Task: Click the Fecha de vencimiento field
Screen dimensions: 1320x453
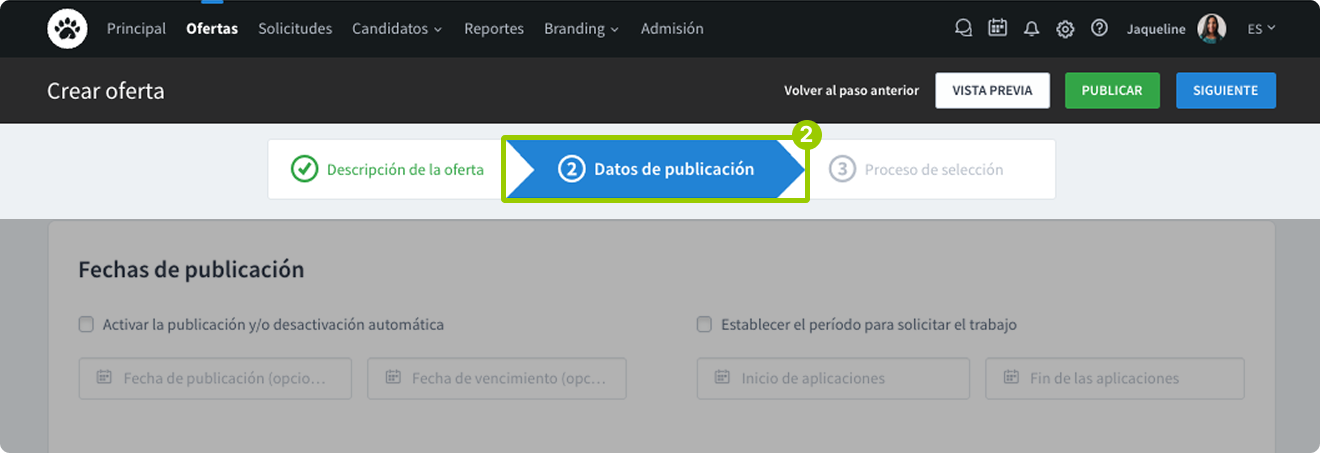Action: [497, 378]
